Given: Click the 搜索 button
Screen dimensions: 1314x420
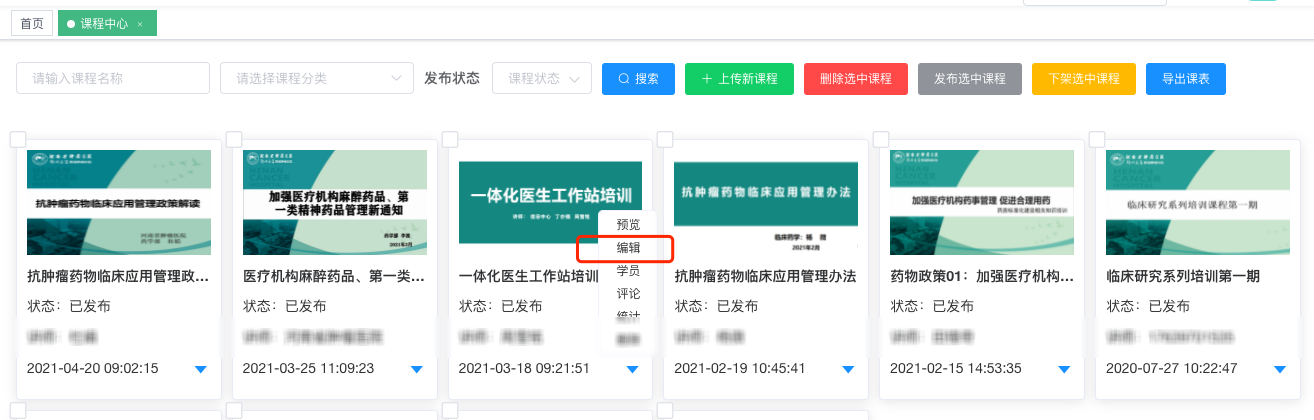Looking at the screenshot, I should [638, 78].
